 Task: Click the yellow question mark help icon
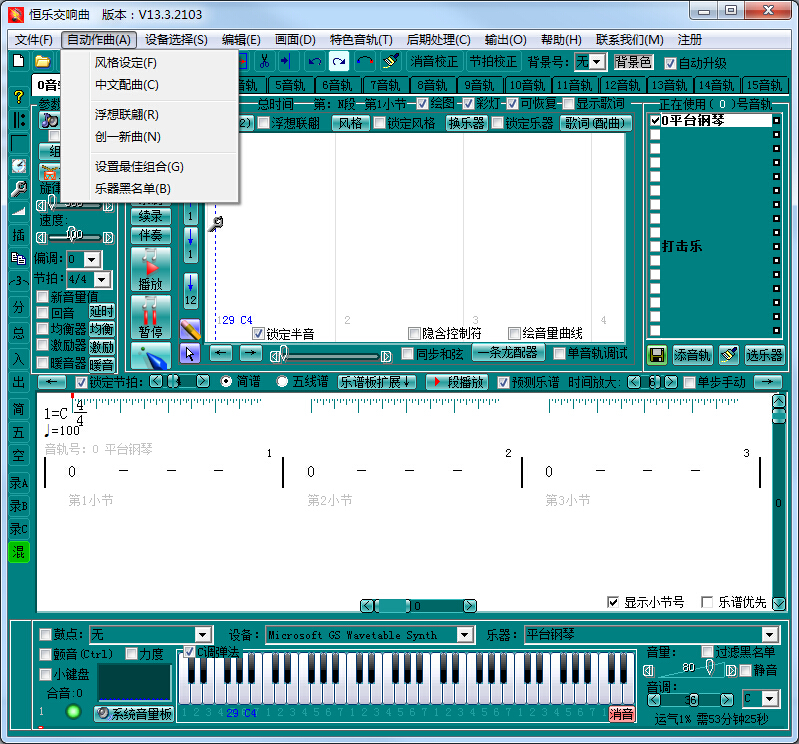(x=18, y=97)
